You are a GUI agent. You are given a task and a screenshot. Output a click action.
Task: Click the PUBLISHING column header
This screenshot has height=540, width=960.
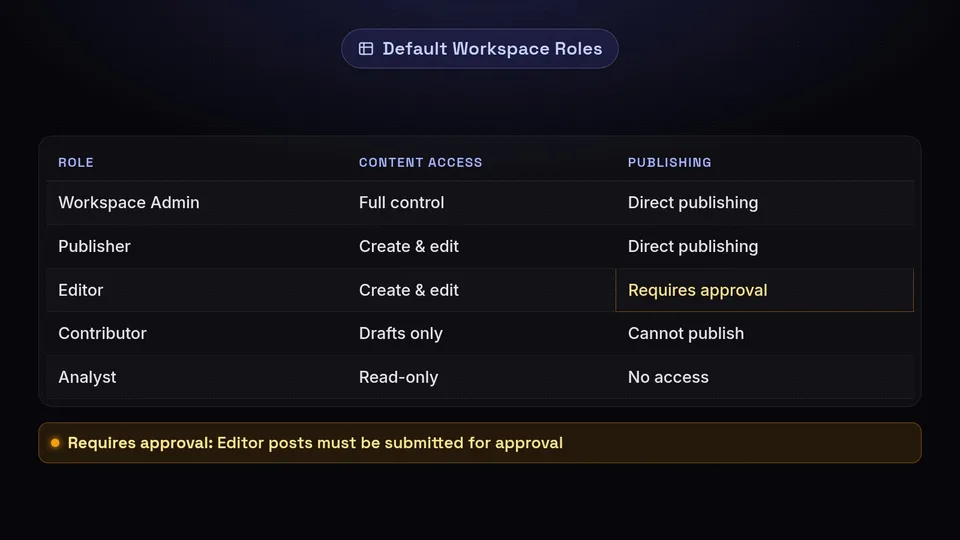click(669, 162)
